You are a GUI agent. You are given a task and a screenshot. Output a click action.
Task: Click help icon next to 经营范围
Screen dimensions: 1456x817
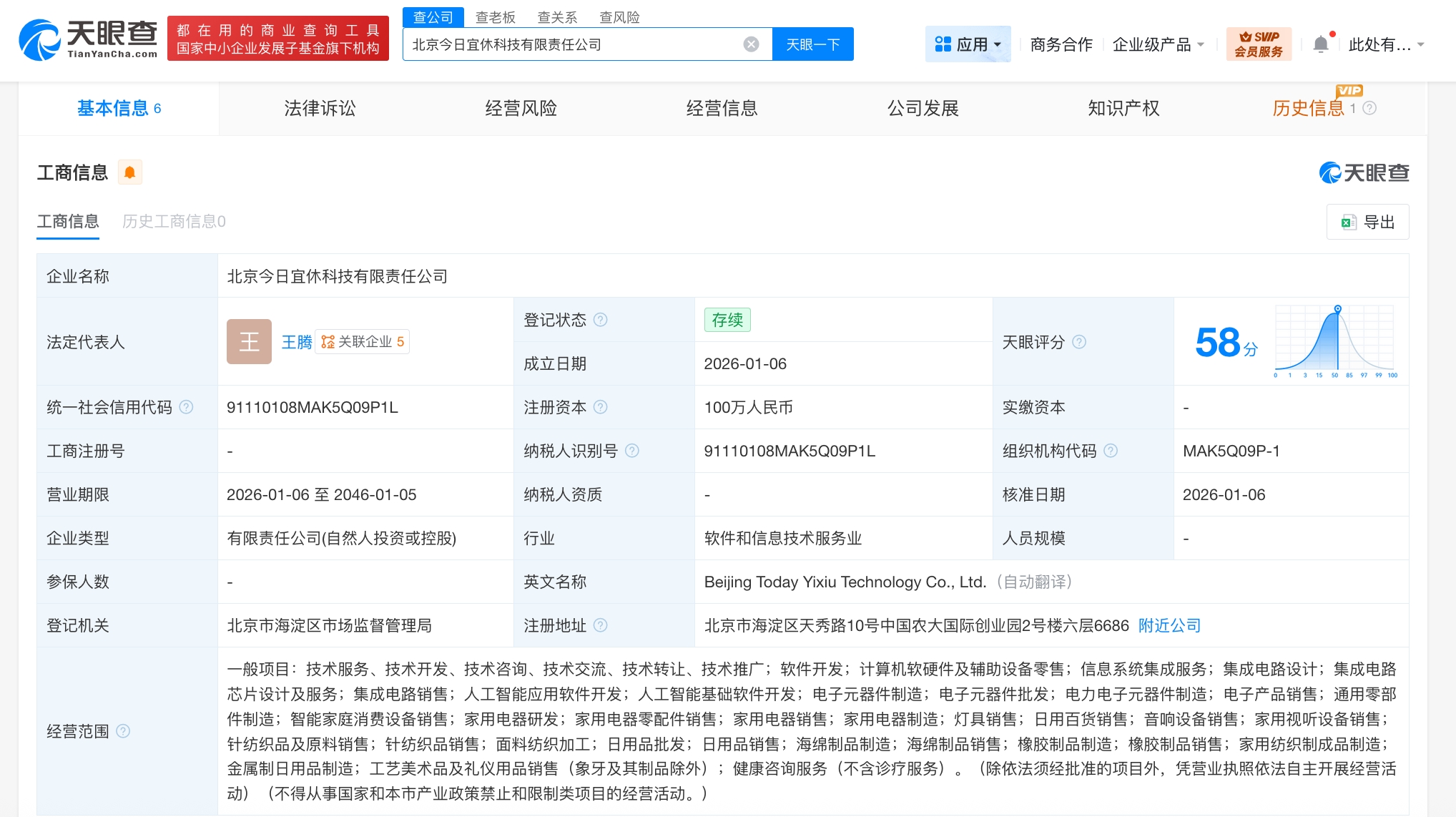tap(123, 731)
